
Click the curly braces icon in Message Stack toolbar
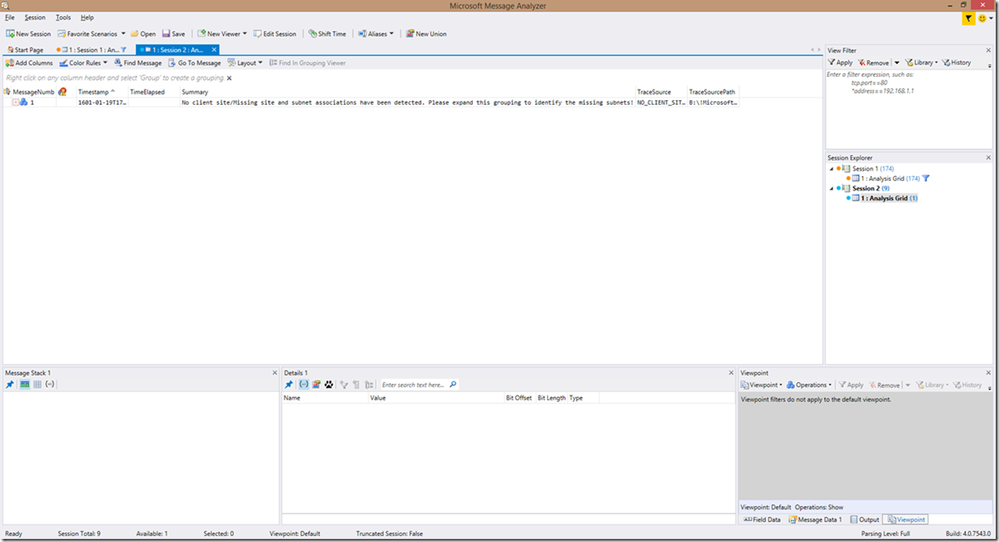pos(50,385)
